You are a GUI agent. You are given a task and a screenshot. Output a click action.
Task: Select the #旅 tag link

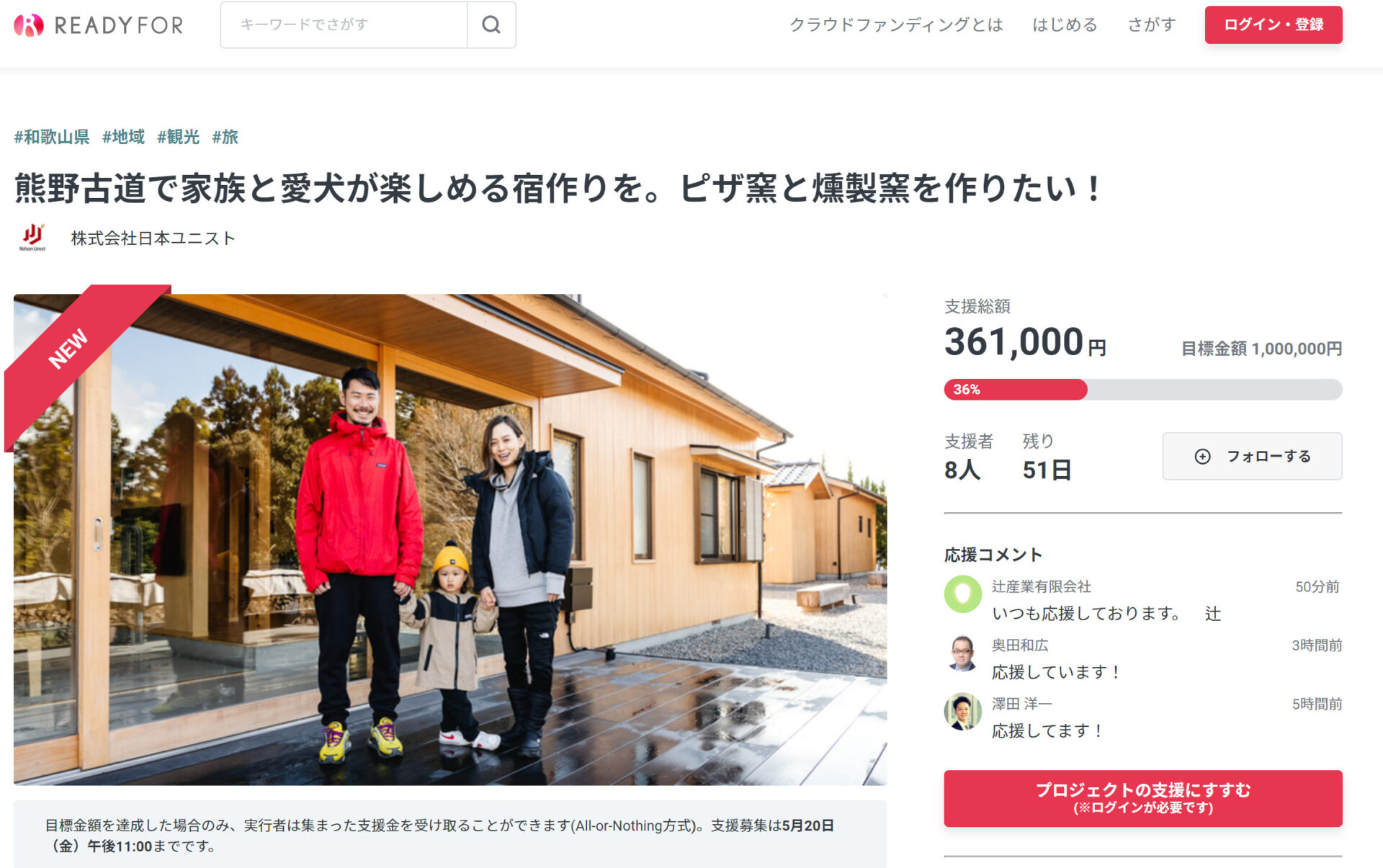225,137
